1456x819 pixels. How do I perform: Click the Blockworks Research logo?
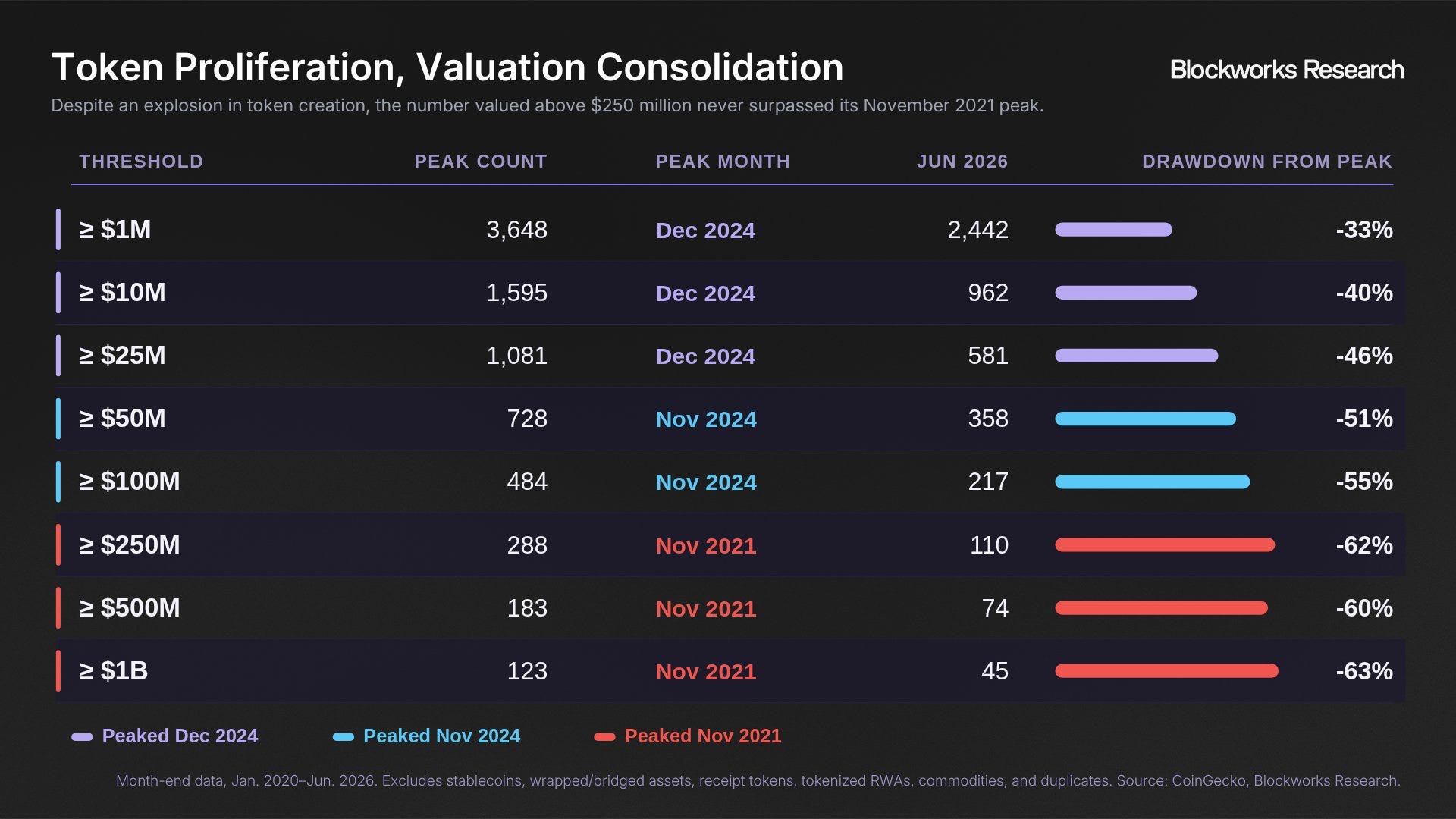coord(1287,70)
